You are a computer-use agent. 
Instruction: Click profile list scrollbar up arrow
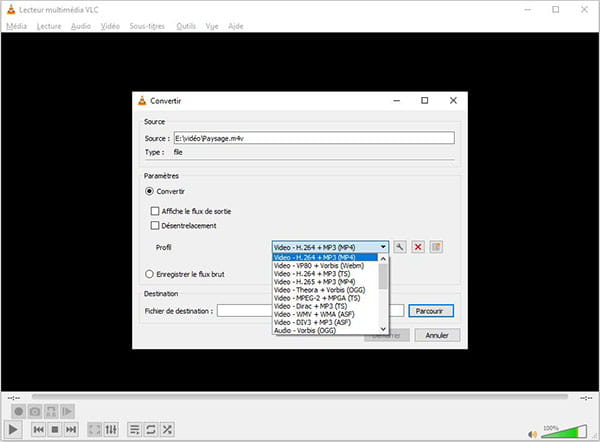[383, 259]
